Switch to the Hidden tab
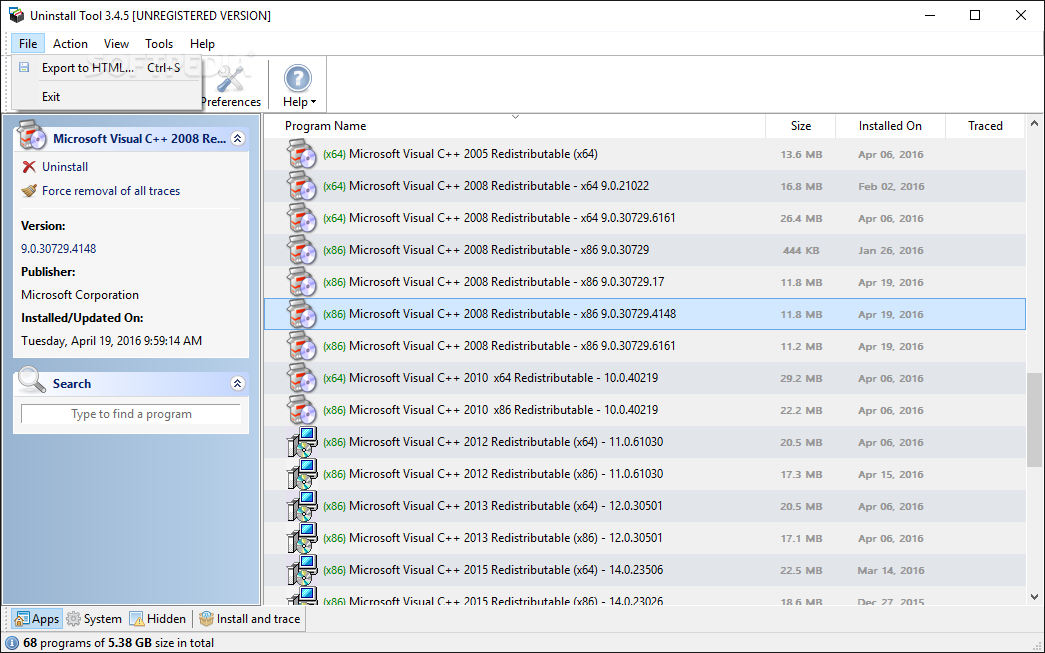This screenshot has height=653, width=1045. click(x=158, y=618)
